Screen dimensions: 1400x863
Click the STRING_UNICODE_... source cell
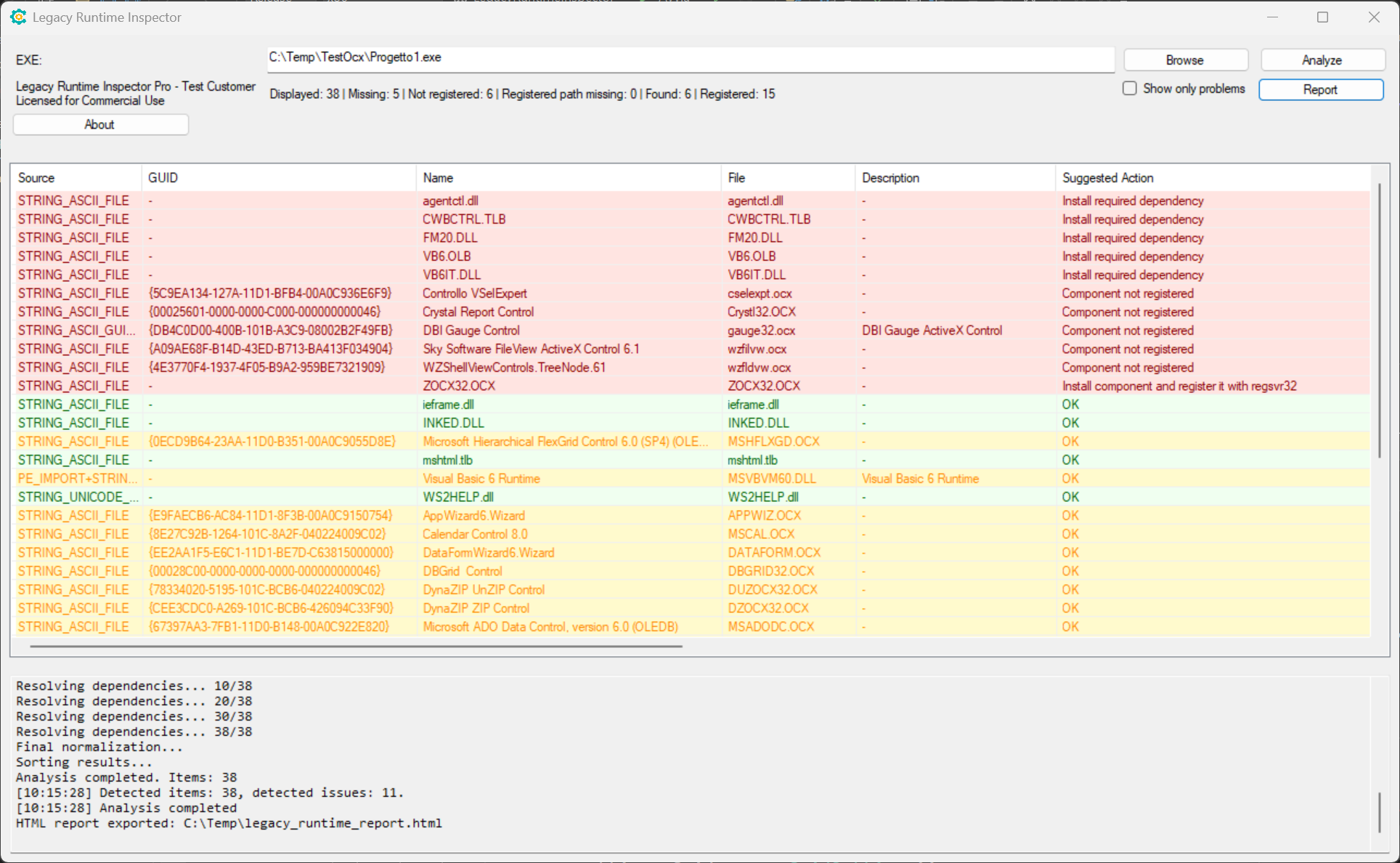click(x=78, y=497)
